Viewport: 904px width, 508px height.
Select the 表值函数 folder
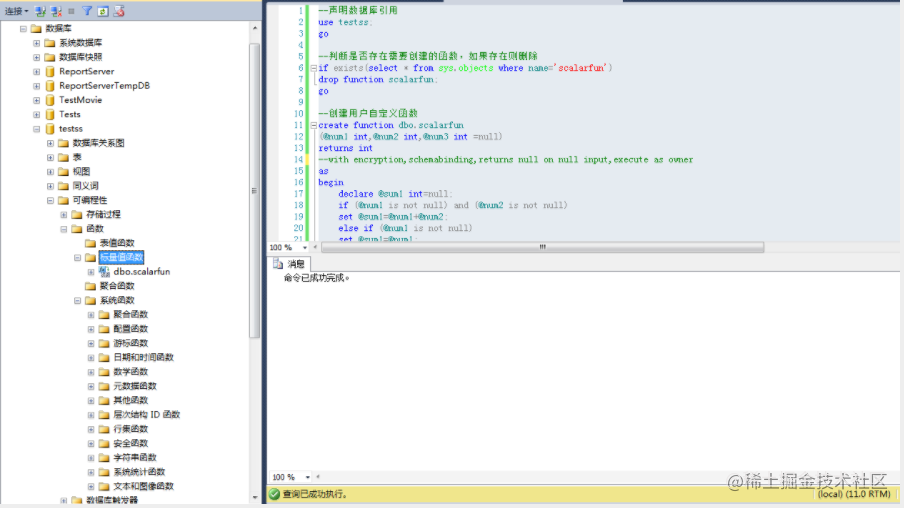click(117, 243)
